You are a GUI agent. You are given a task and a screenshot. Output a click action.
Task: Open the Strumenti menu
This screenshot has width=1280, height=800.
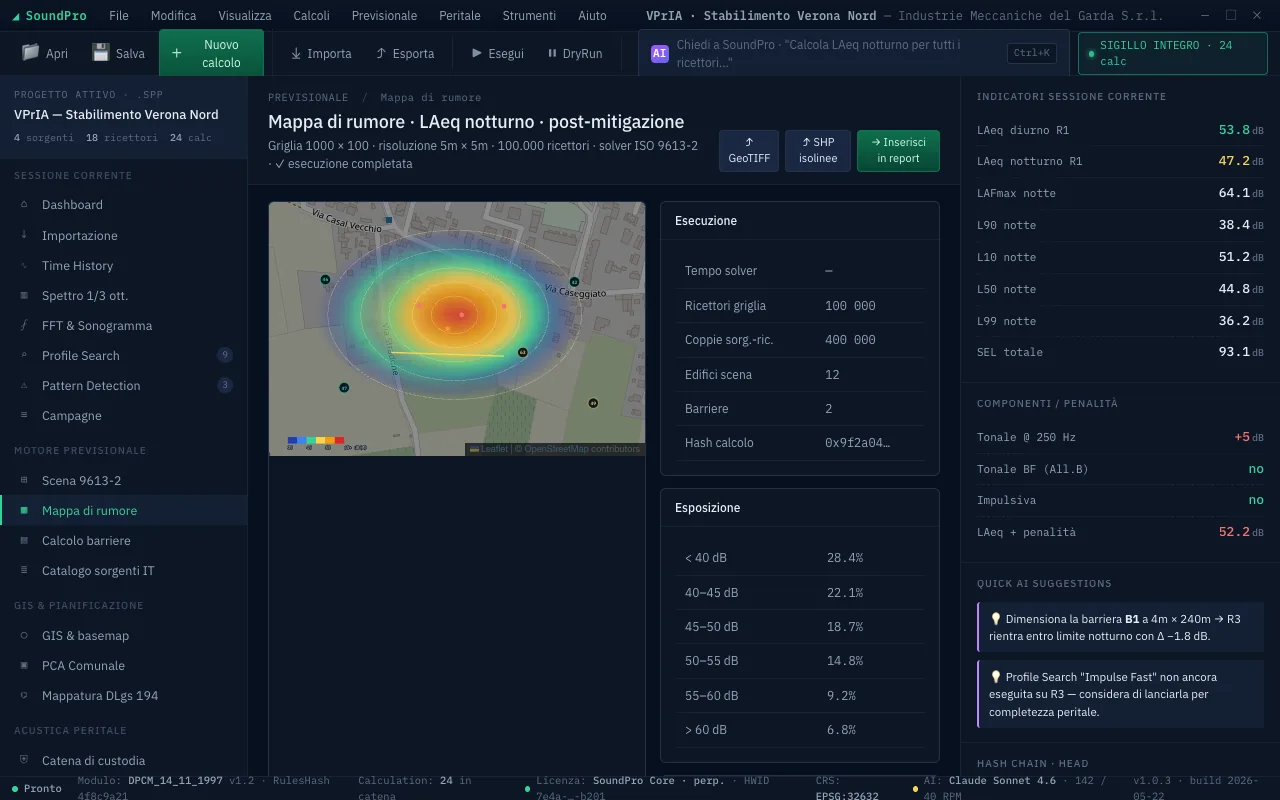530,16
